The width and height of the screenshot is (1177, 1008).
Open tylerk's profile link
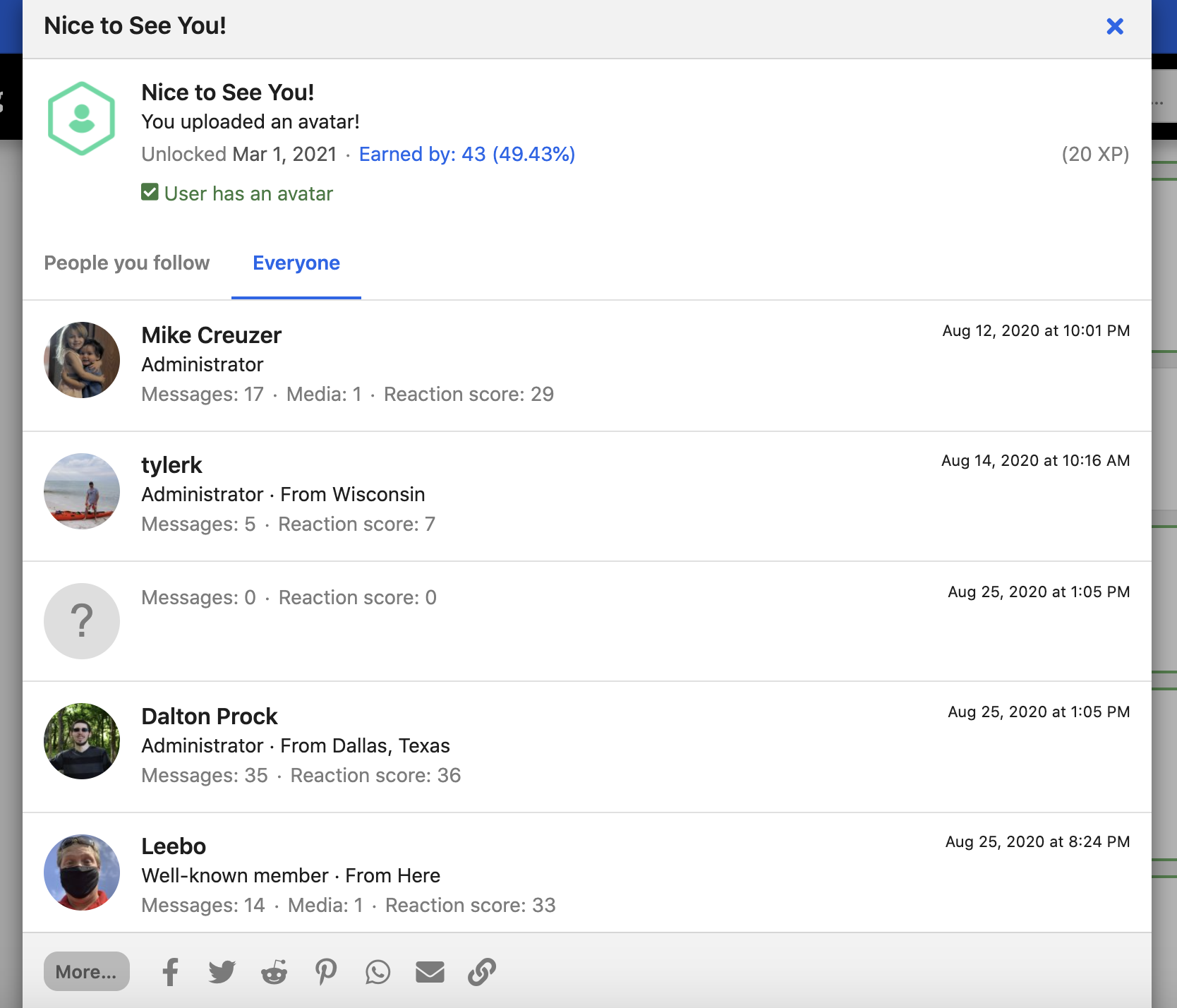pyautogui.click(x=171, y=465)
